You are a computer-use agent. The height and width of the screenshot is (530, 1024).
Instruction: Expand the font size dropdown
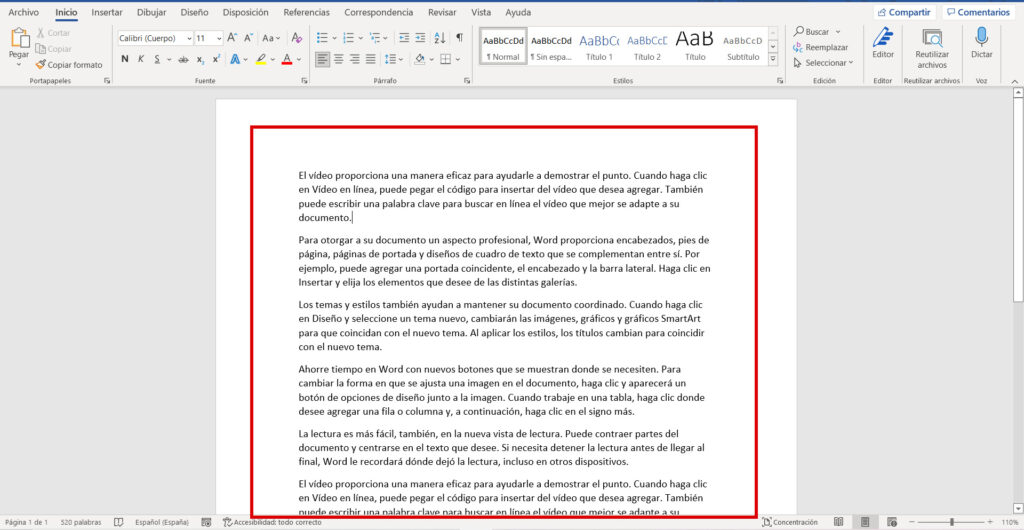[217, 38]
